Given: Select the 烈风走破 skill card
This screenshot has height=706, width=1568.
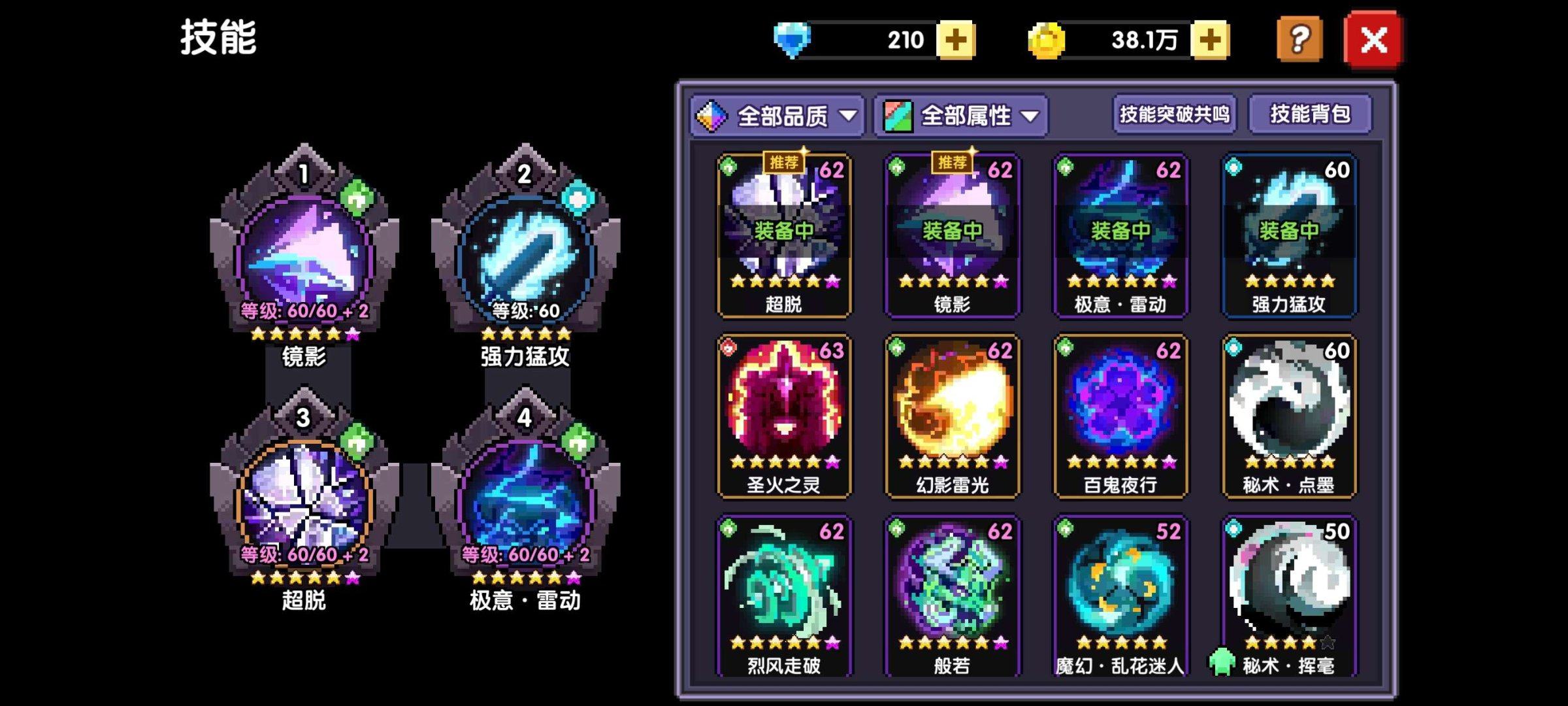Looking at the screenshot, I should pyautogui.click(x=784, y=596).
